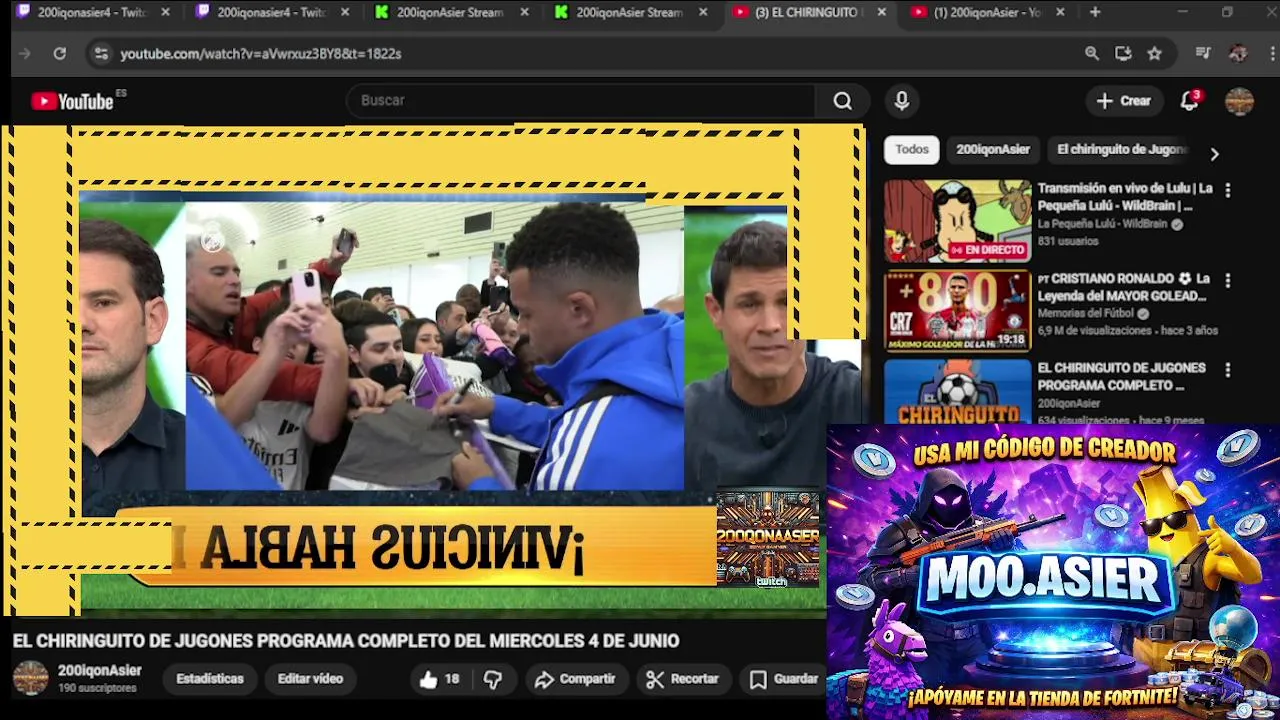The image size is (1280, 720).
Task: Reload the page in the browser
Action: point(60,54)
